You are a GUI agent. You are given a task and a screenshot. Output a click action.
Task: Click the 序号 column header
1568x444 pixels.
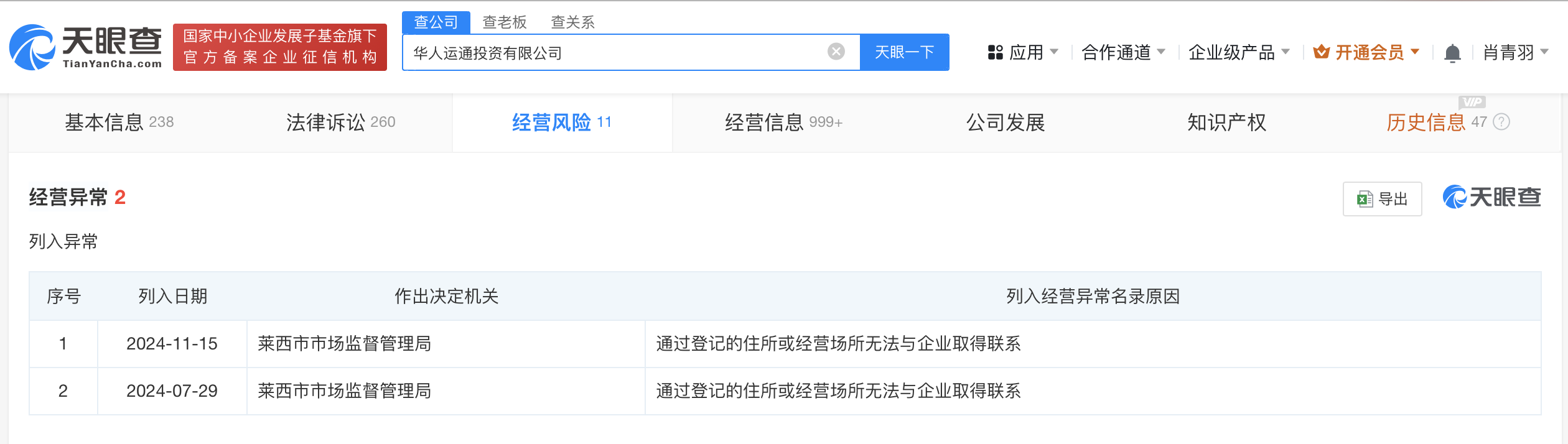[x=63, y=296]
